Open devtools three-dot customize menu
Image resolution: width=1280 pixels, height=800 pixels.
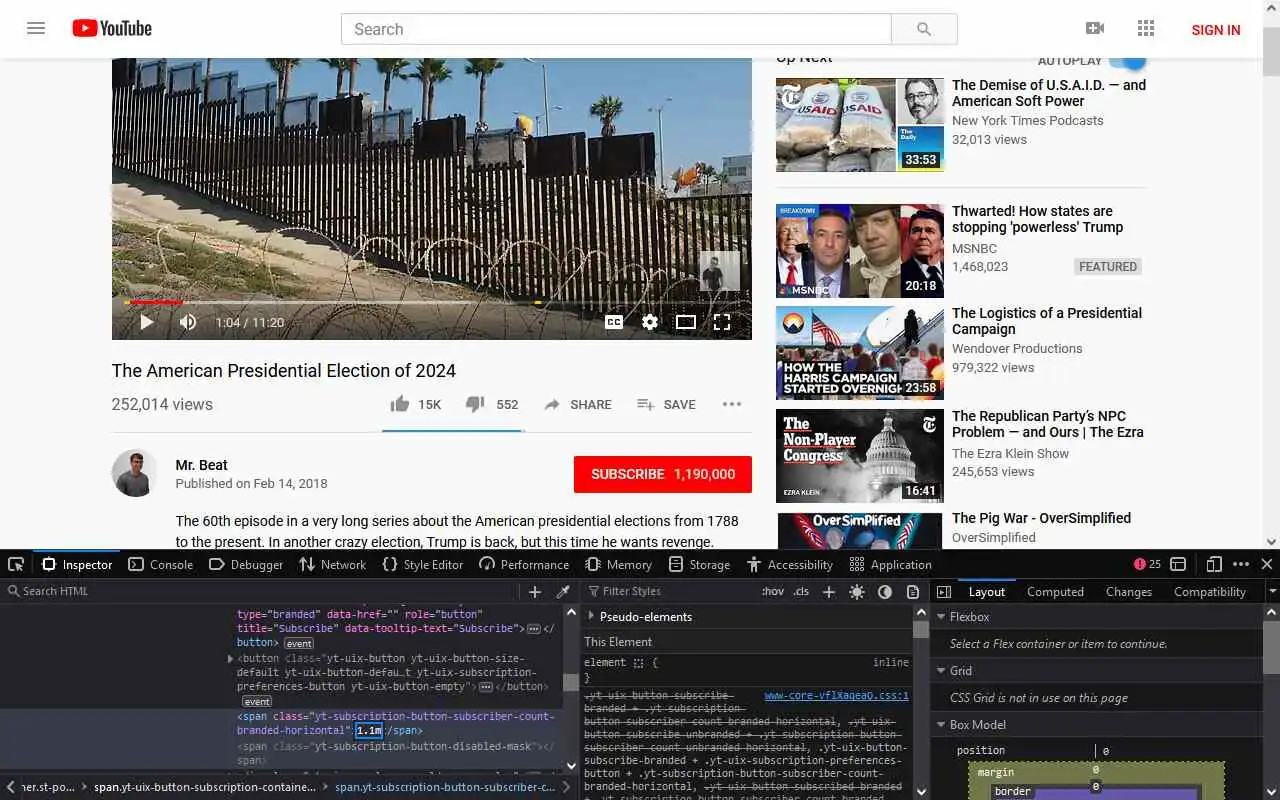pyautogui.click(x=1241, y=564)
